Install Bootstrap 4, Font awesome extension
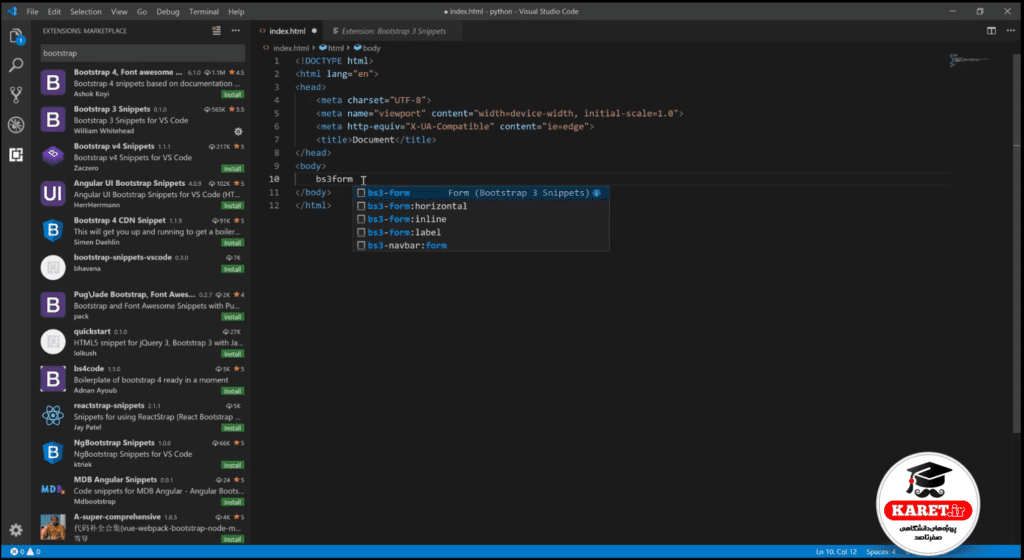The height and width of the screenshot is (560, 1024). [x=232, y=95]
